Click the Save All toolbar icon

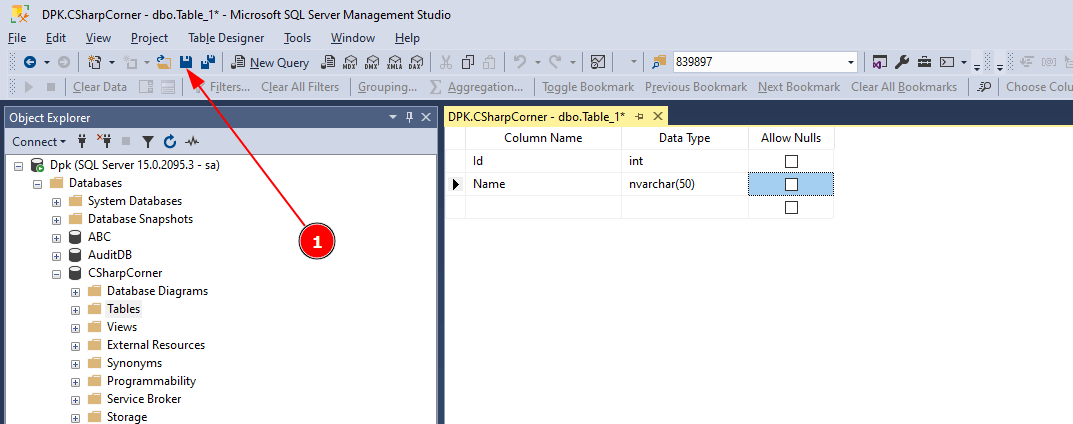click(207, 62)
